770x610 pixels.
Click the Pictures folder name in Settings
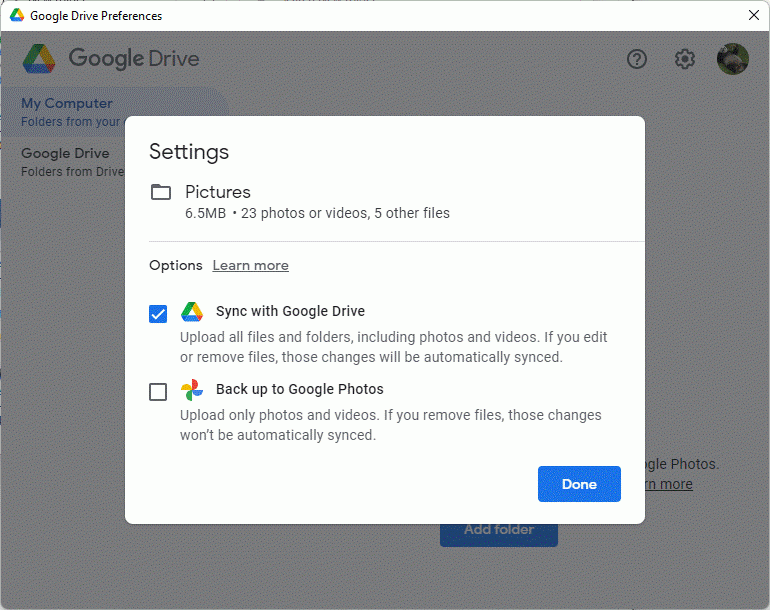point(217,192)
